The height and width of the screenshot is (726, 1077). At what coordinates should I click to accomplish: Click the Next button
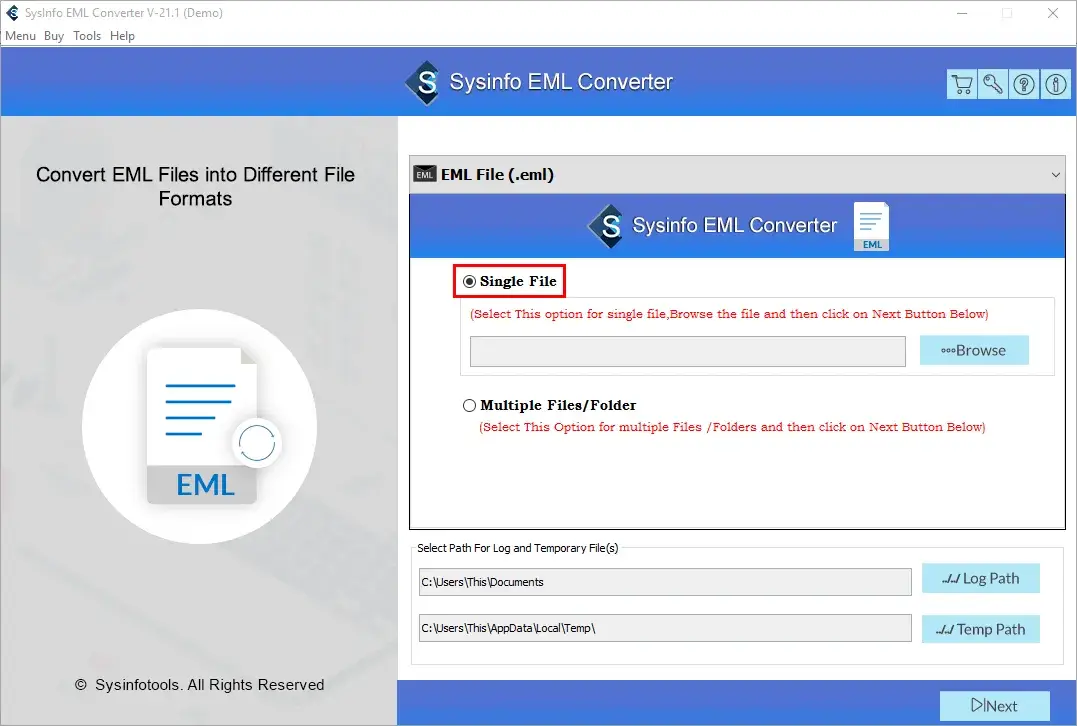pyautogui.click(x=995, y=706)
